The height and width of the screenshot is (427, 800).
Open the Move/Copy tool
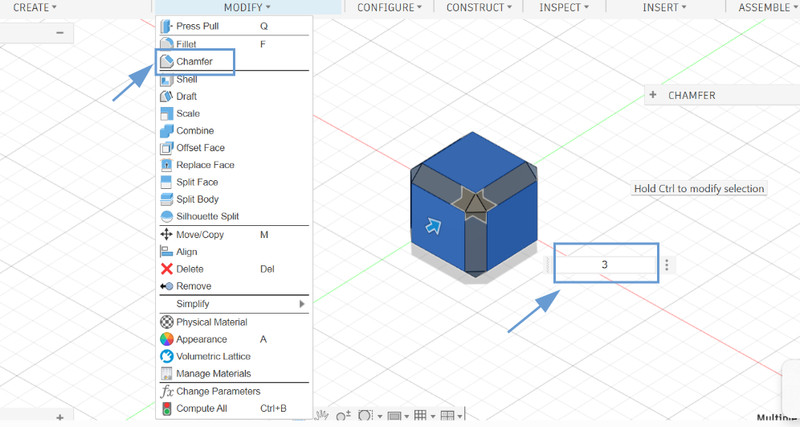pos(234,235)
